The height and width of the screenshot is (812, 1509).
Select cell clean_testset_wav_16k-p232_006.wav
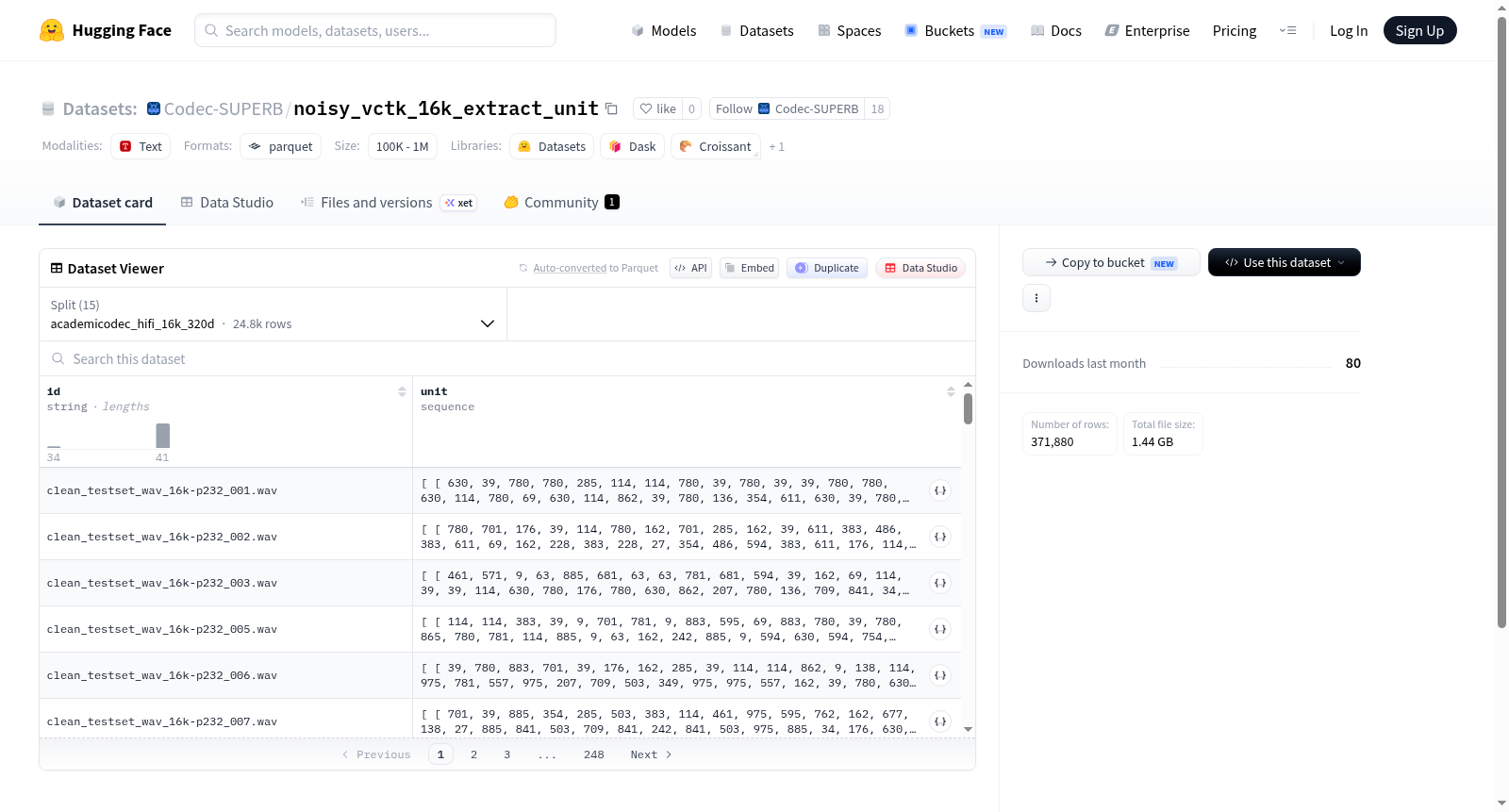click(225, 675)
